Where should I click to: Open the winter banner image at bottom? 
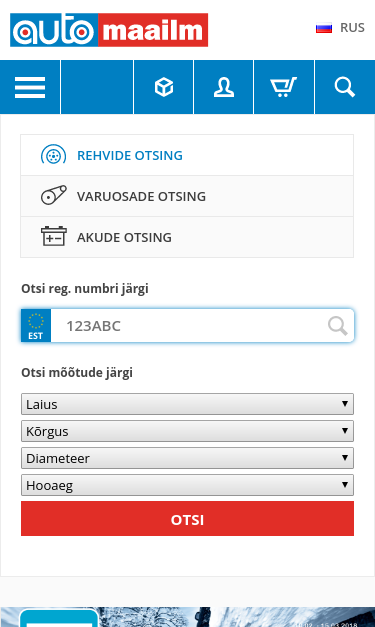point(188,617)
